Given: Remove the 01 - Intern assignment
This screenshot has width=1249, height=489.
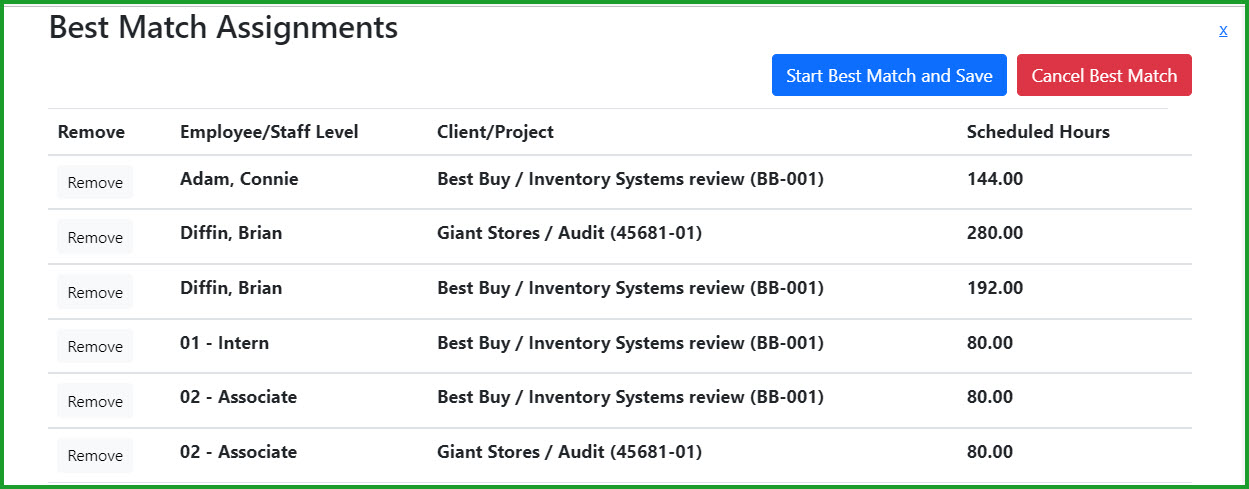Looking at the screenshot, I should pyautogui.click(x=95, y=347).
